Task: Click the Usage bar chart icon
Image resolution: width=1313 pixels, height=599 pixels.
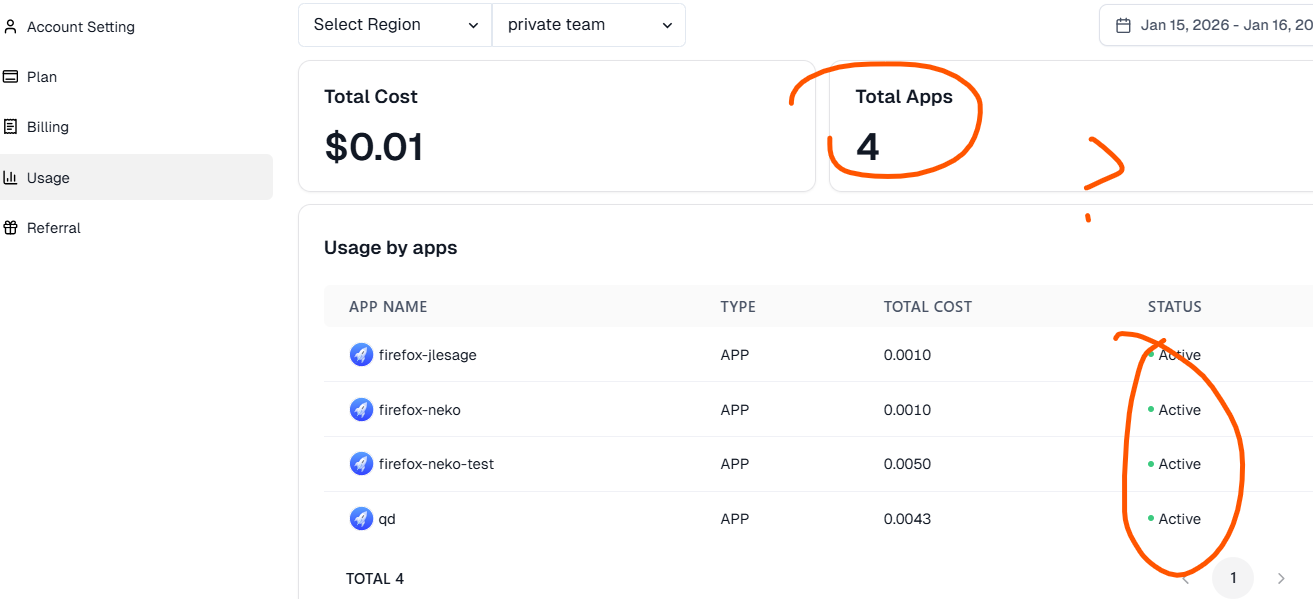Action: (11, 178)
